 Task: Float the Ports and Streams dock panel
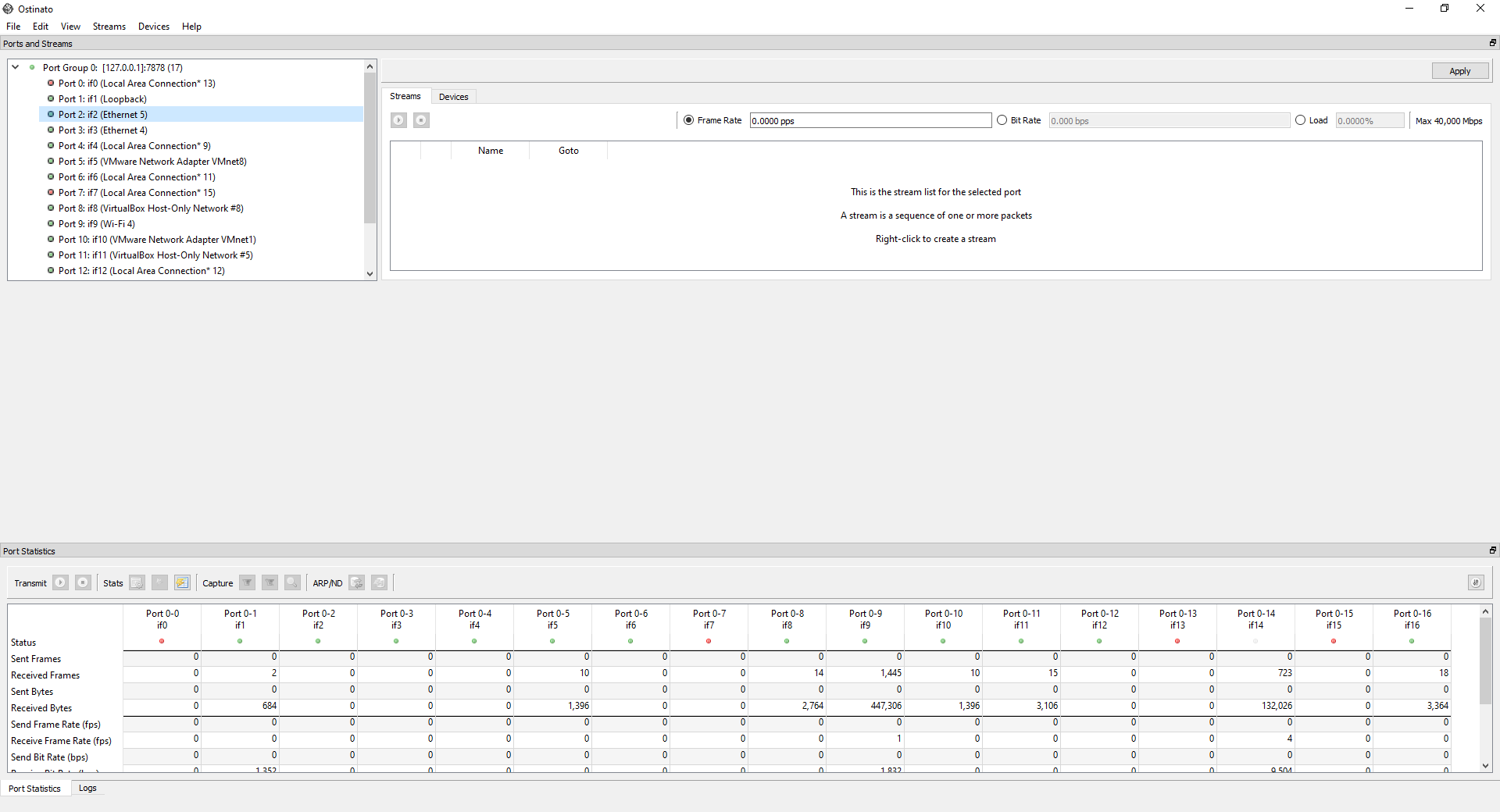[1492, 43]
